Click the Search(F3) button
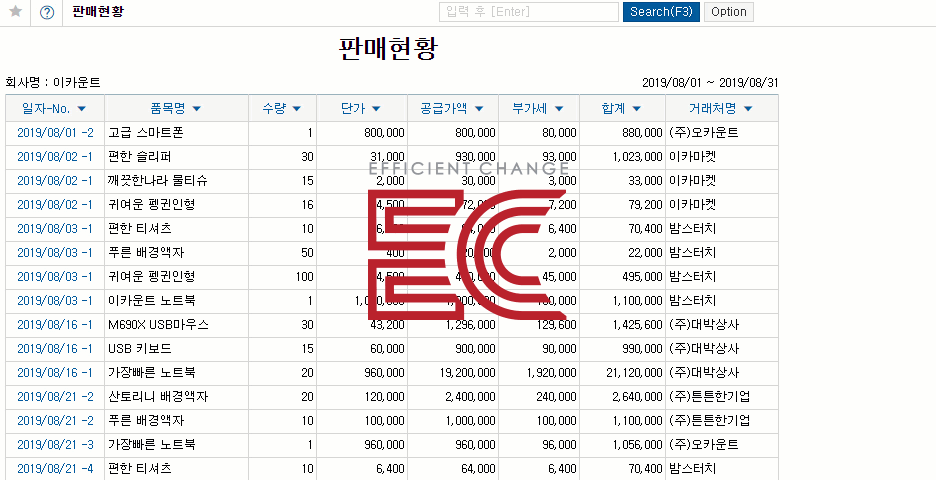The width and height of the screenshot is (936, 480). [x=661, y=12]
